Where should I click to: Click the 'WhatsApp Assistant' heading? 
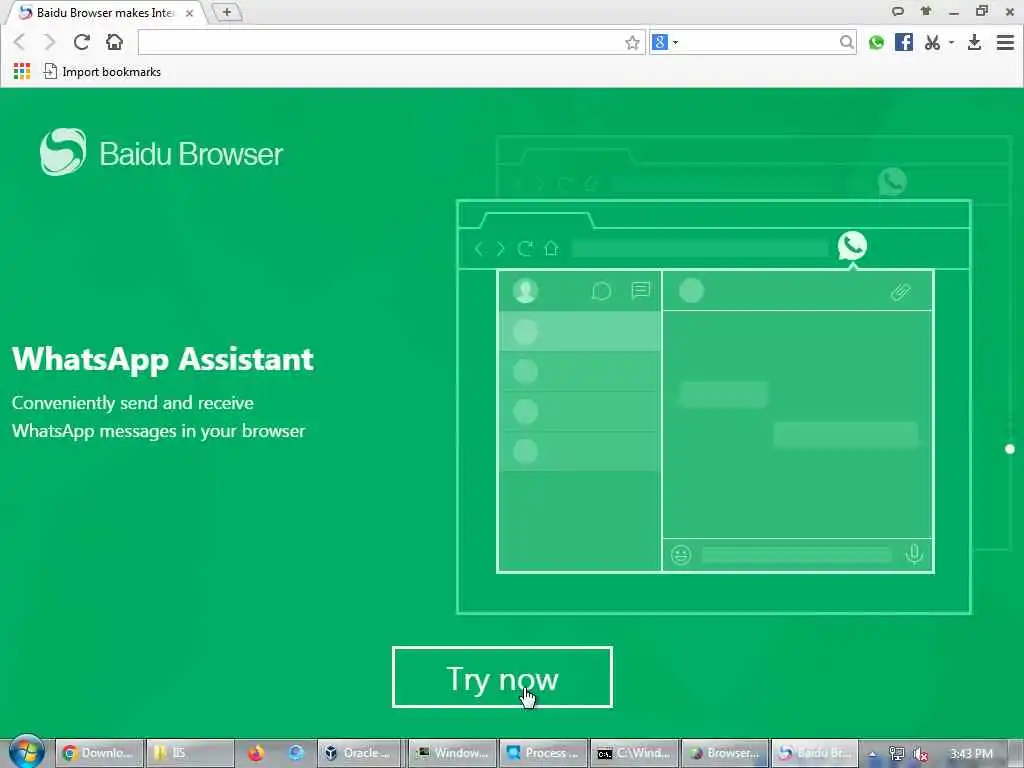[163, 360]
